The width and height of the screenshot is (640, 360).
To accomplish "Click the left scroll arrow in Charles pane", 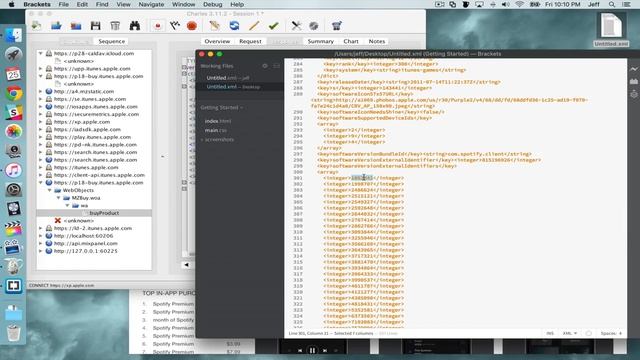I will coord(186,264).
